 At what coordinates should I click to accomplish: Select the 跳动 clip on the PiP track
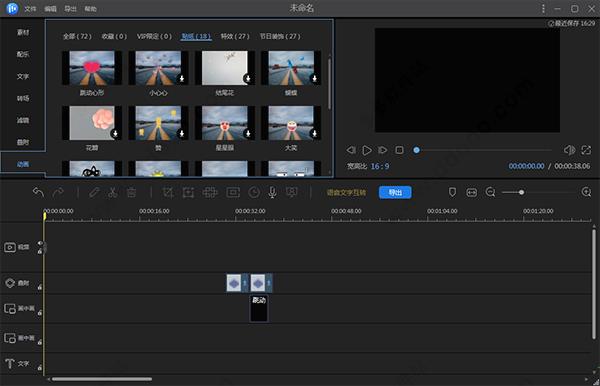(259, 309)
